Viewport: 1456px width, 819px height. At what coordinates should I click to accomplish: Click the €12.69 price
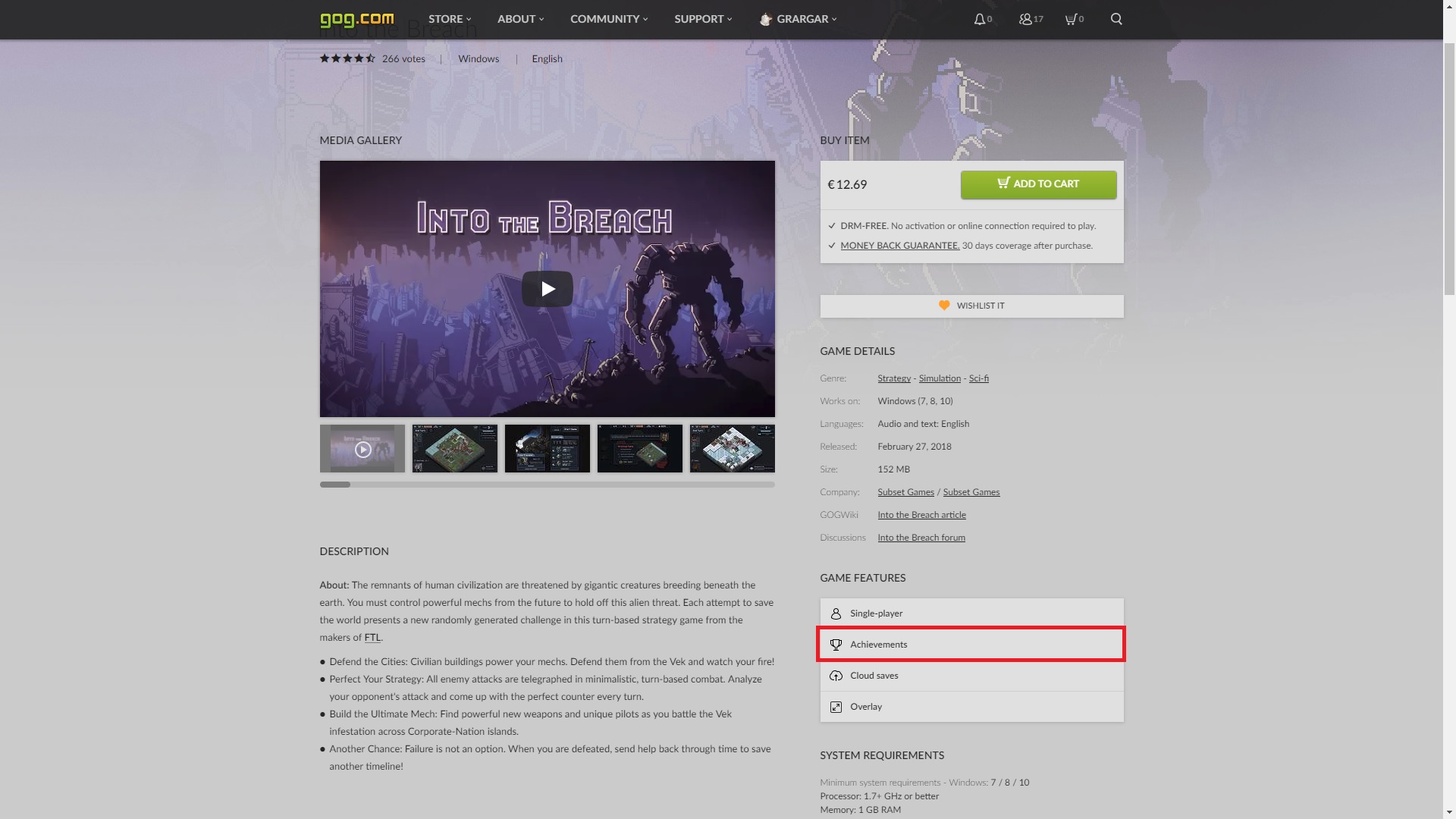tap(847, 184)
